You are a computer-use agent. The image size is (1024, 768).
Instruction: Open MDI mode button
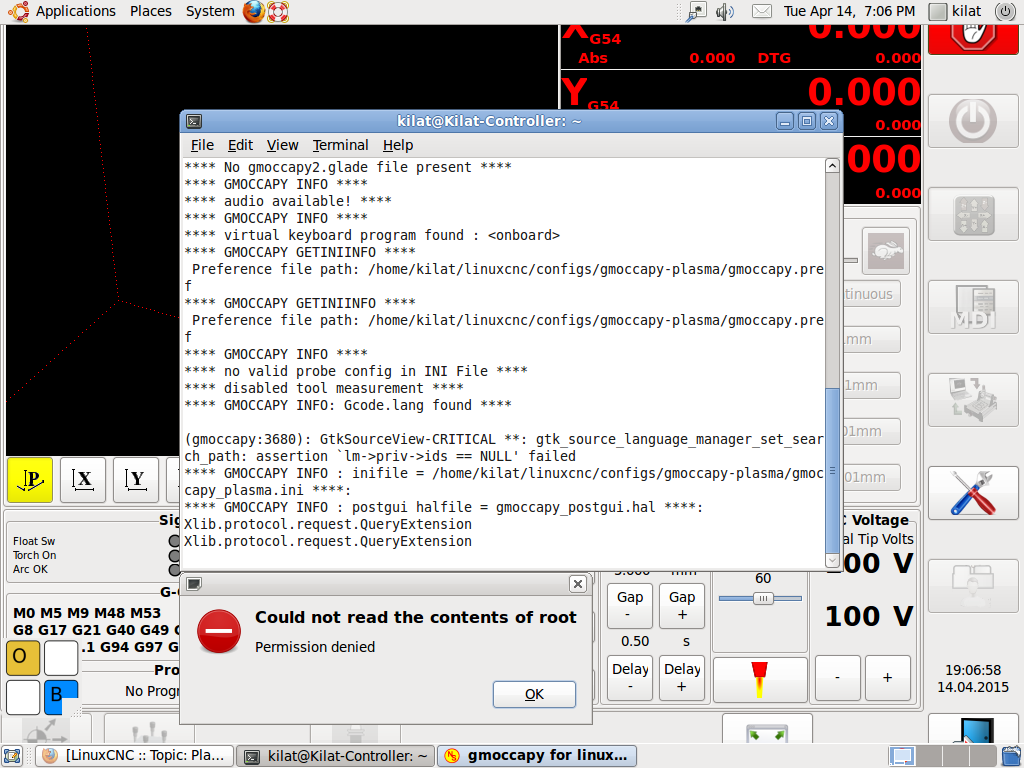pyautogui.click(x=972, y=307)
